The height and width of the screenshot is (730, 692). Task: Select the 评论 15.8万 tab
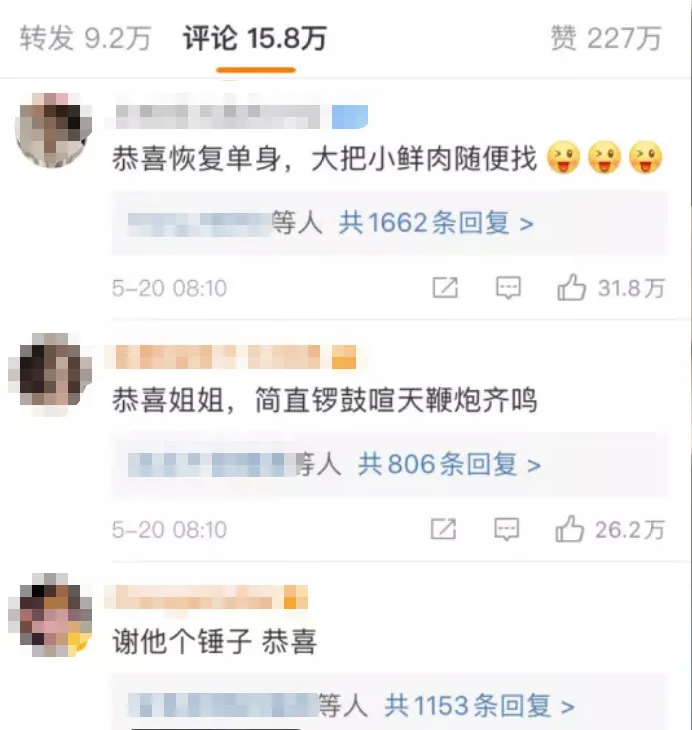point(255,38)
